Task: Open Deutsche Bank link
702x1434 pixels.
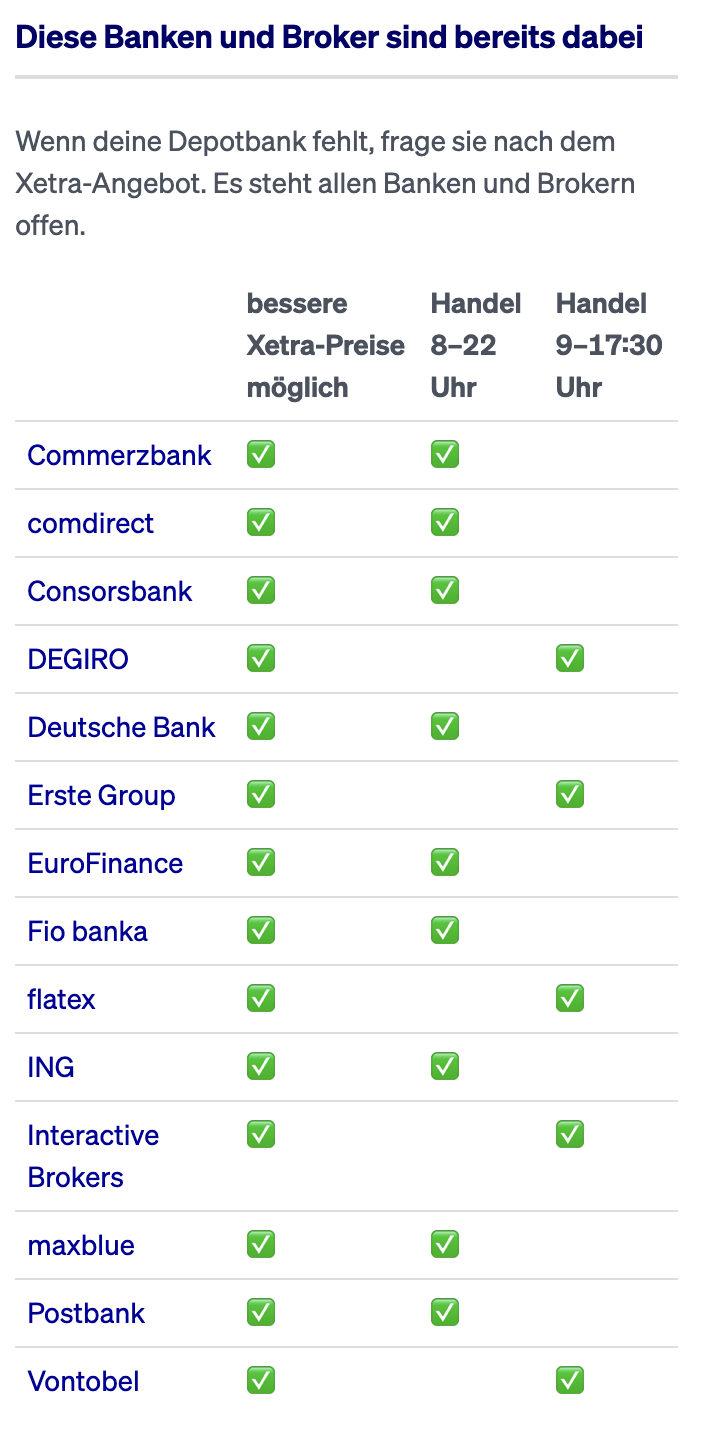Action: tap(121, 727)
